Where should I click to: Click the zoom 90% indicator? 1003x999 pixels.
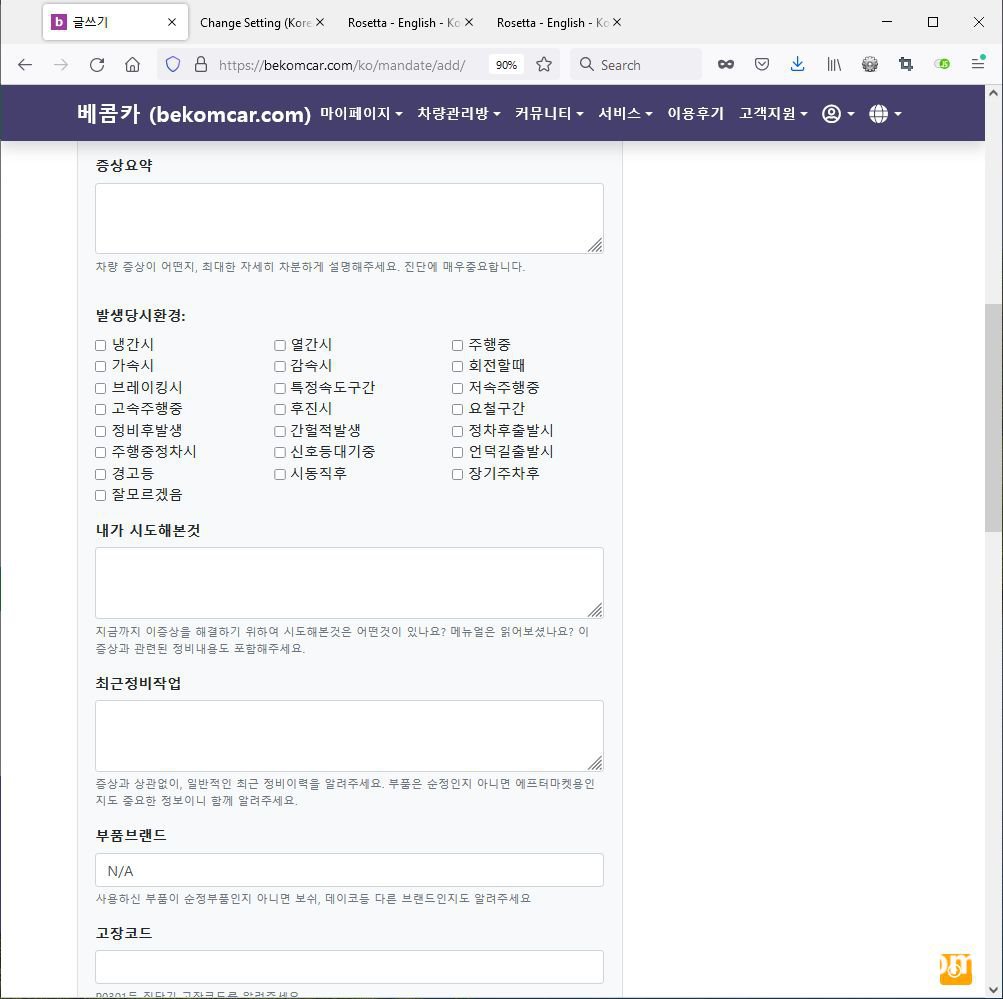tap(506, 65)
